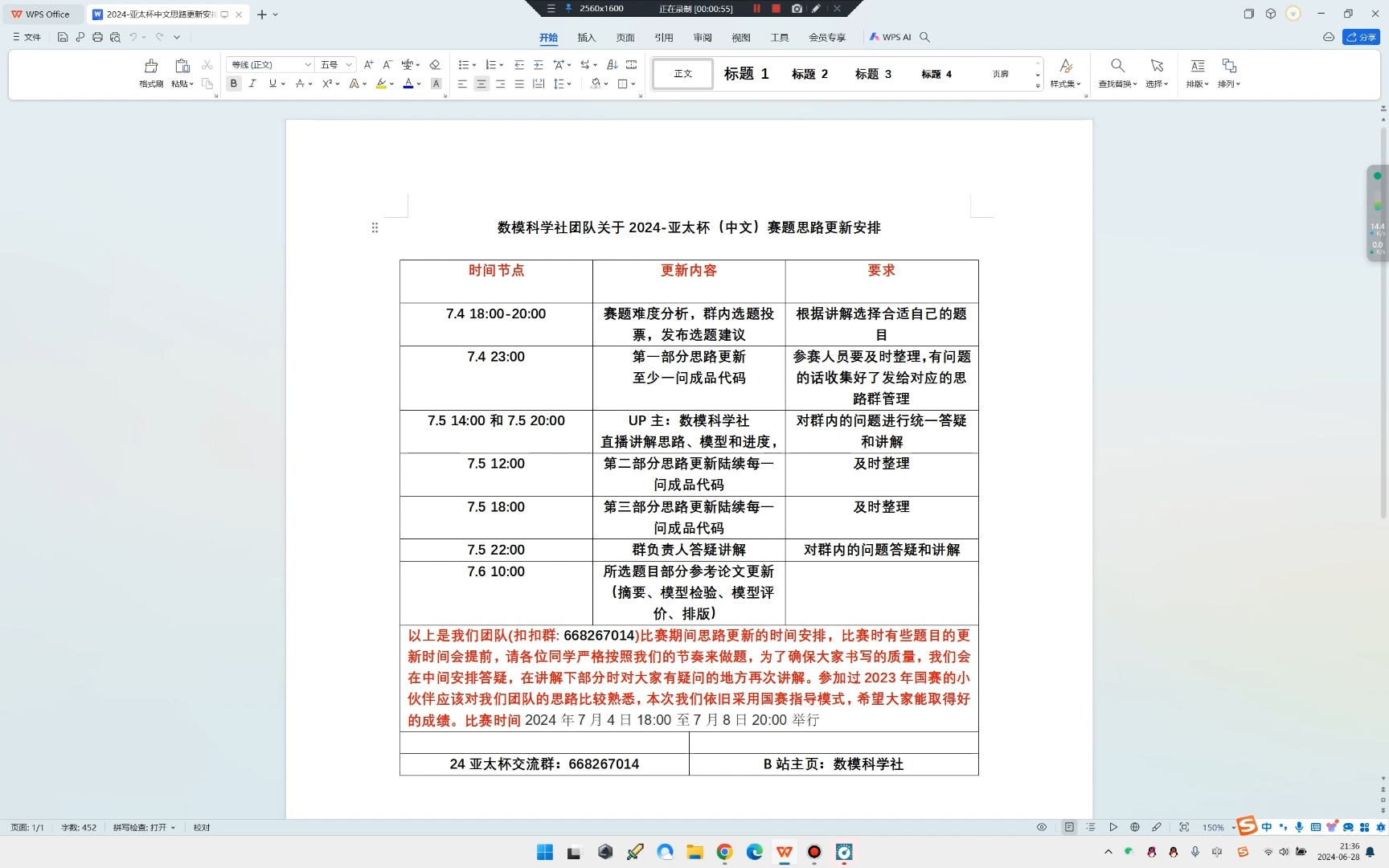Align text to the left

462,84
